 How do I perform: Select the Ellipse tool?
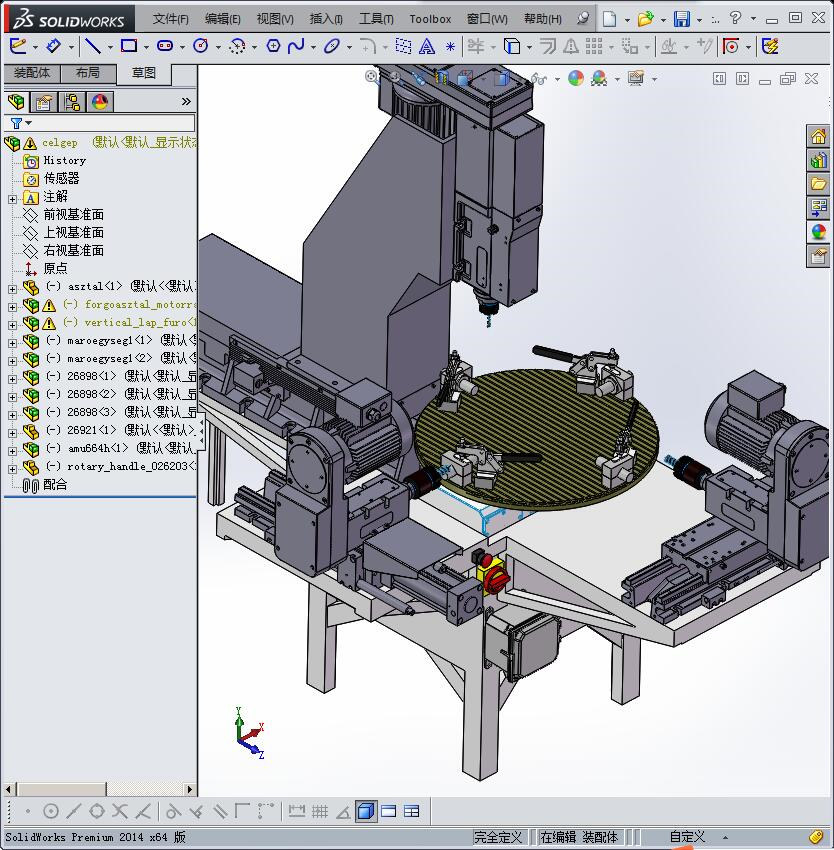[x=331, y=46]
